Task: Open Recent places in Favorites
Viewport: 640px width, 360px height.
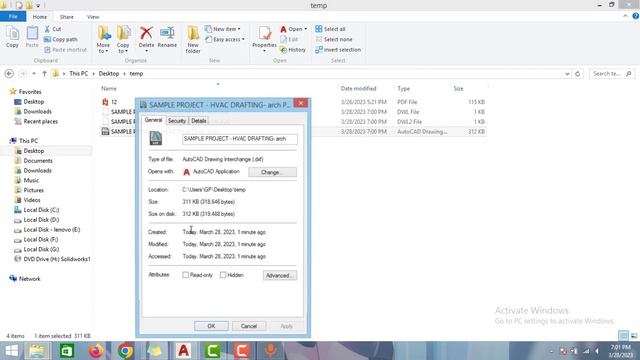Action: coord(40,121)
